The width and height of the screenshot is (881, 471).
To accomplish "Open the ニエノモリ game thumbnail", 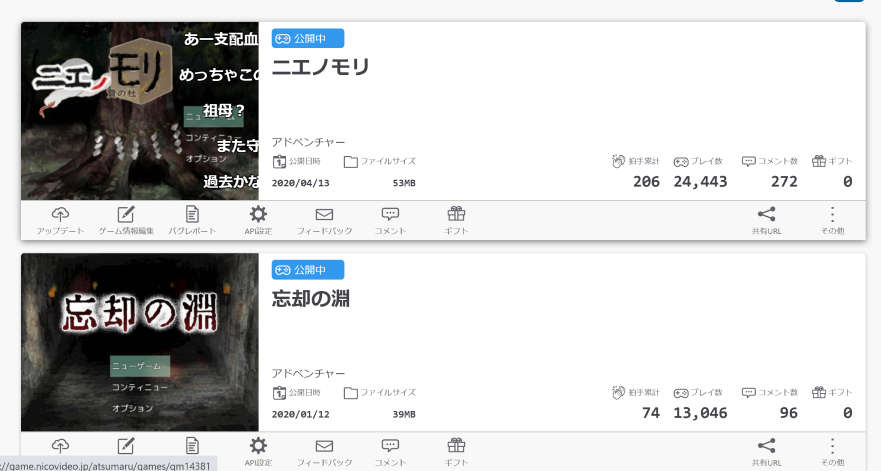I will point(140,111).
